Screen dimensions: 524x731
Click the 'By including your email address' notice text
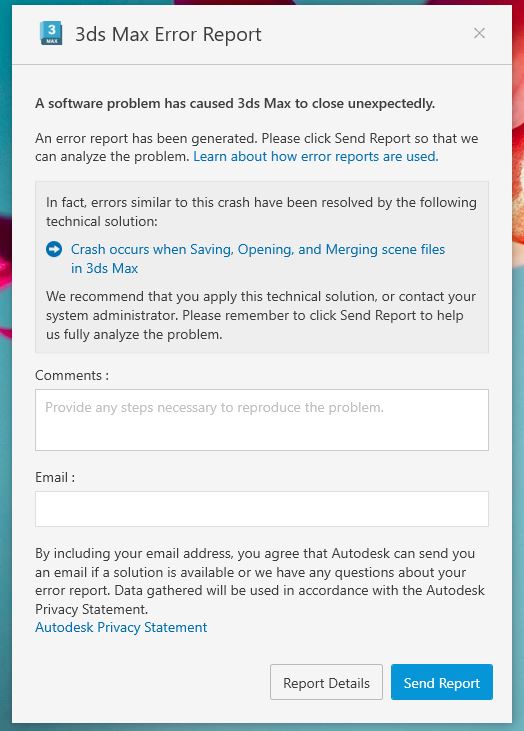point(260,581)
